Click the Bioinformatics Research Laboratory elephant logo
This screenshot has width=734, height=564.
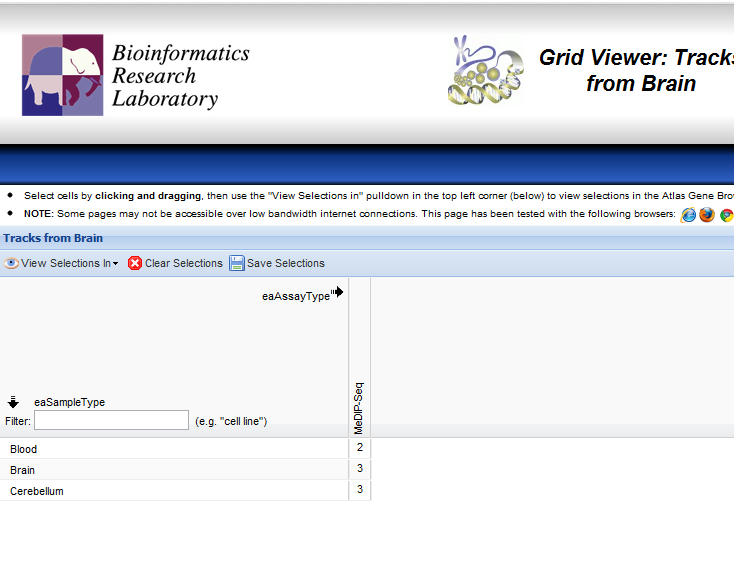tap(63, 75)
